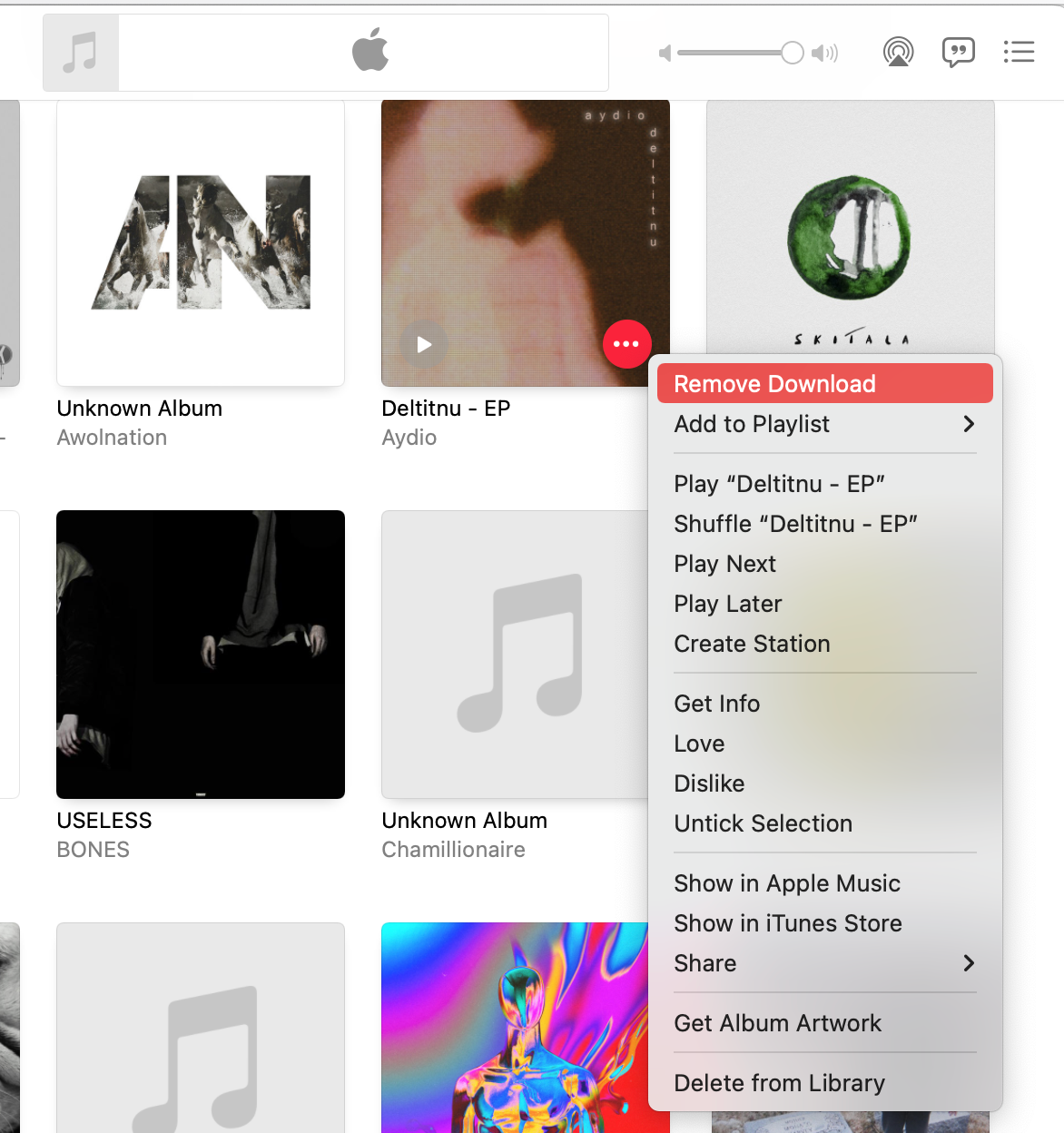1064x1133 pixels.
Task: Choose Get Album Artwork menu item
Action: coord(824,1023)
